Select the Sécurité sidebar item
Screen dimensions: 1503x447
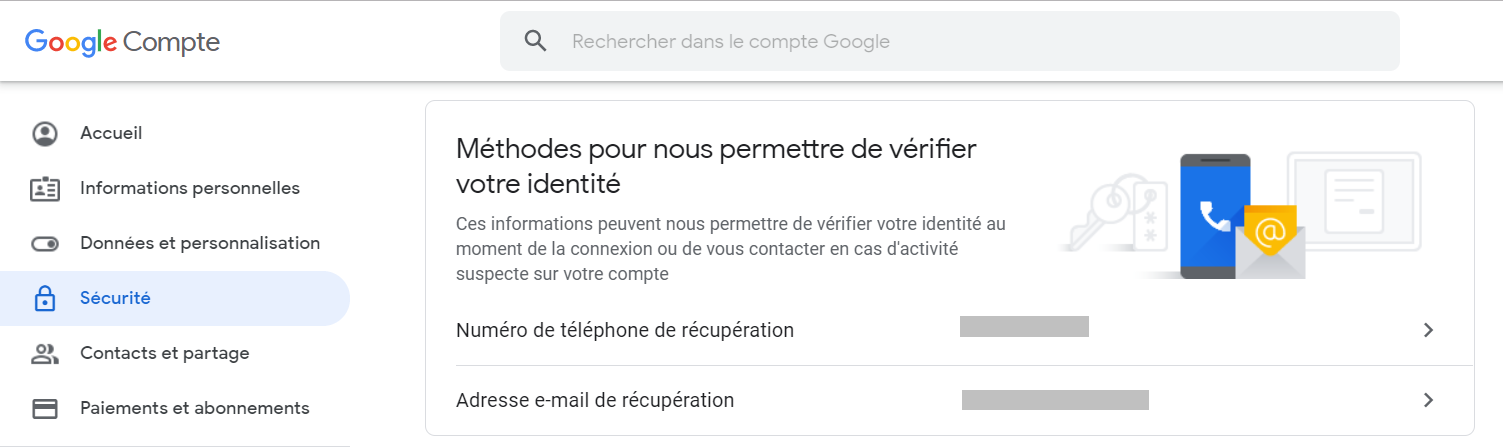(115, 298)
